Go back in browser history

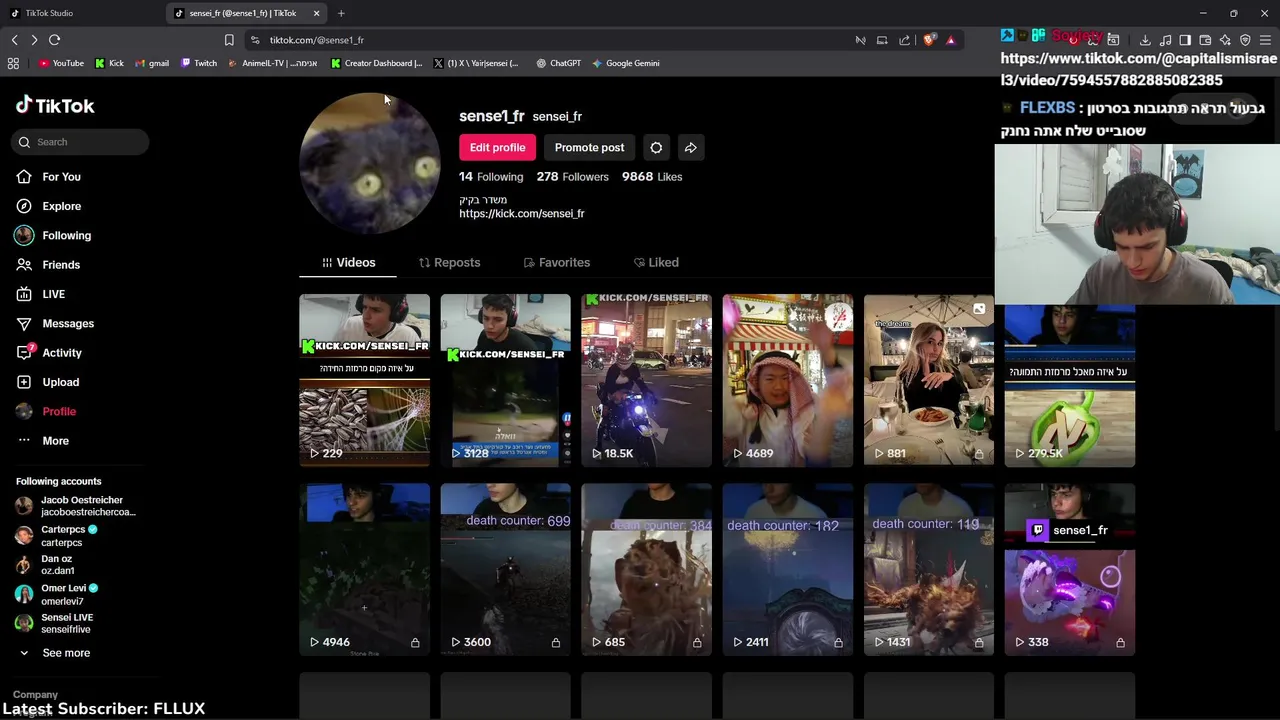pyautogui.click(x=14, y=40)
